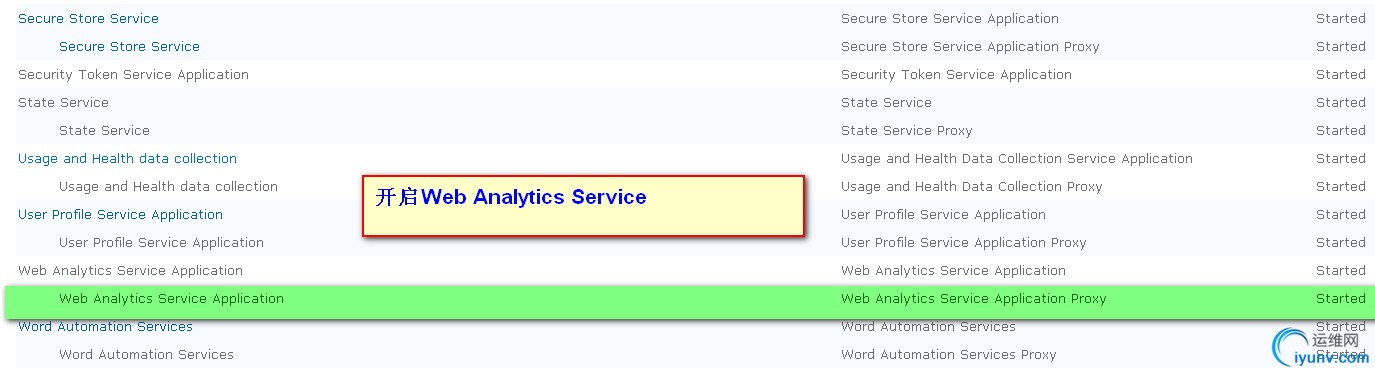Image resolution: width=1375 pixels, height=374 pixels.
Task: Click the Started status in the highlighted row
Action: pyautogui.click(x=1340, y=298)
